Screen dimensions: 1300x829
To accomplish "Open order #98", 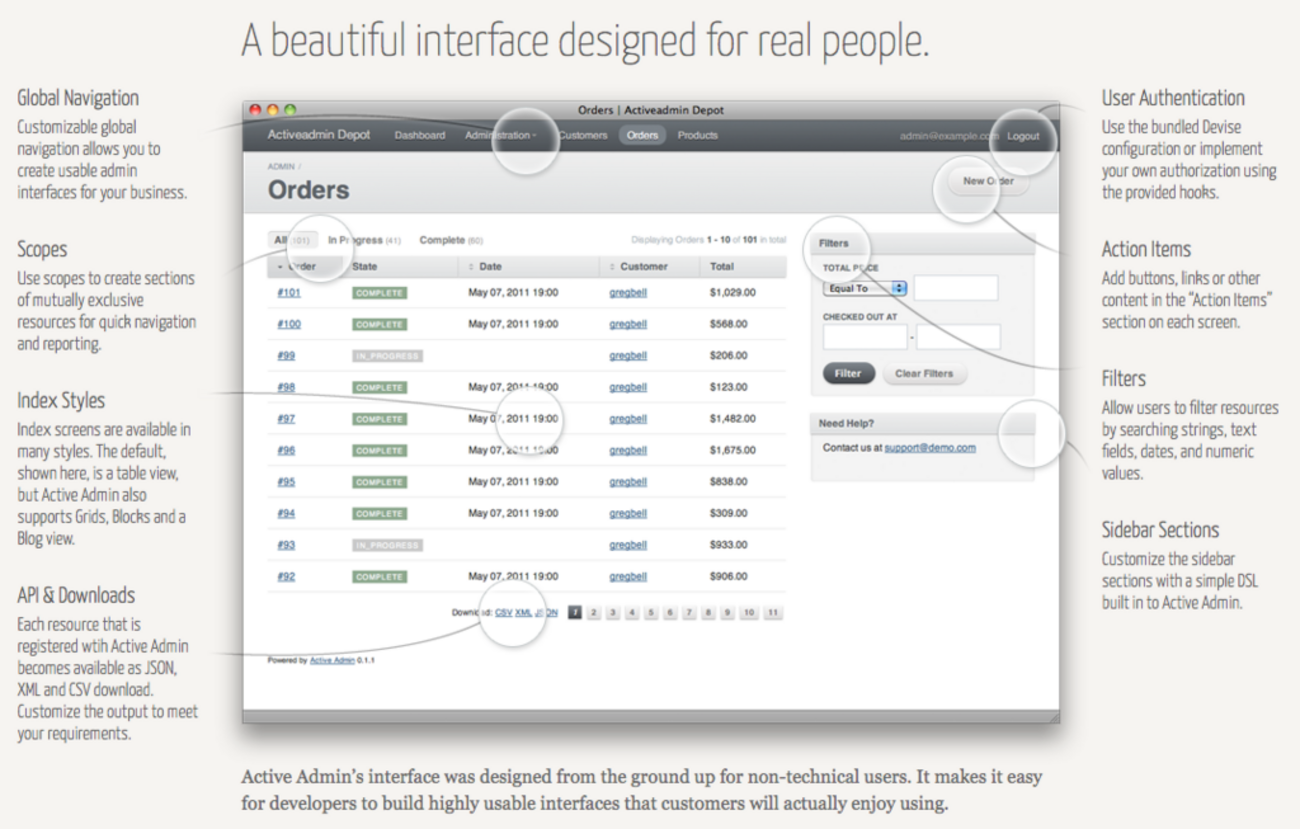I will (x=286, y=387).
